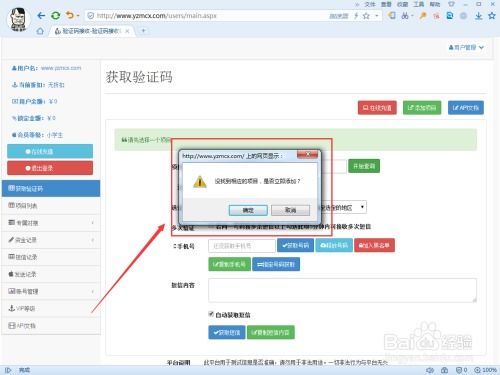Click the scissors screenshot icon in toolbar
Viewport: 500px width, 375px height.
405,16
